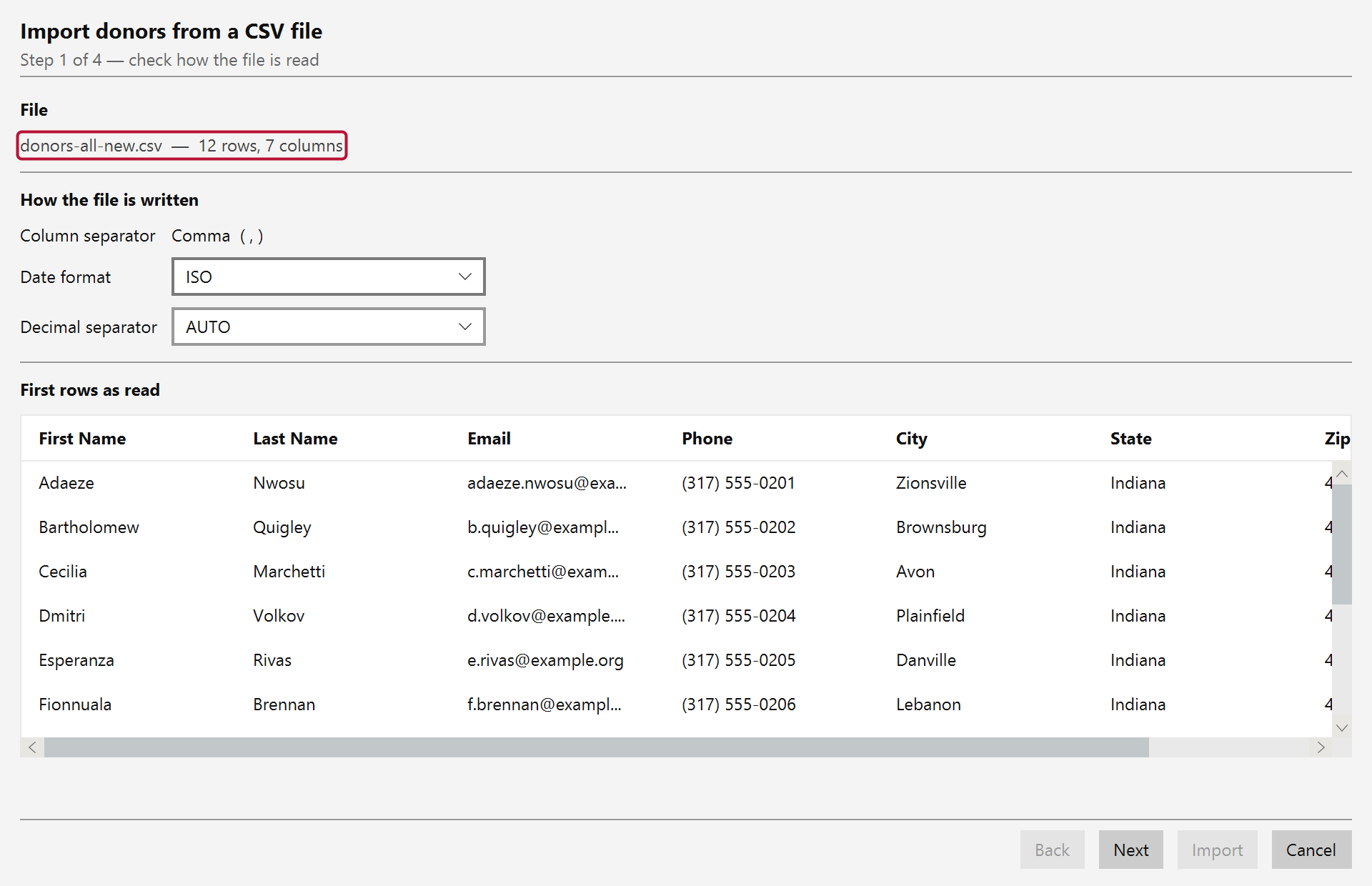Click the Avon city cell
Viewport: 1372px width, 886px height.
915,572
